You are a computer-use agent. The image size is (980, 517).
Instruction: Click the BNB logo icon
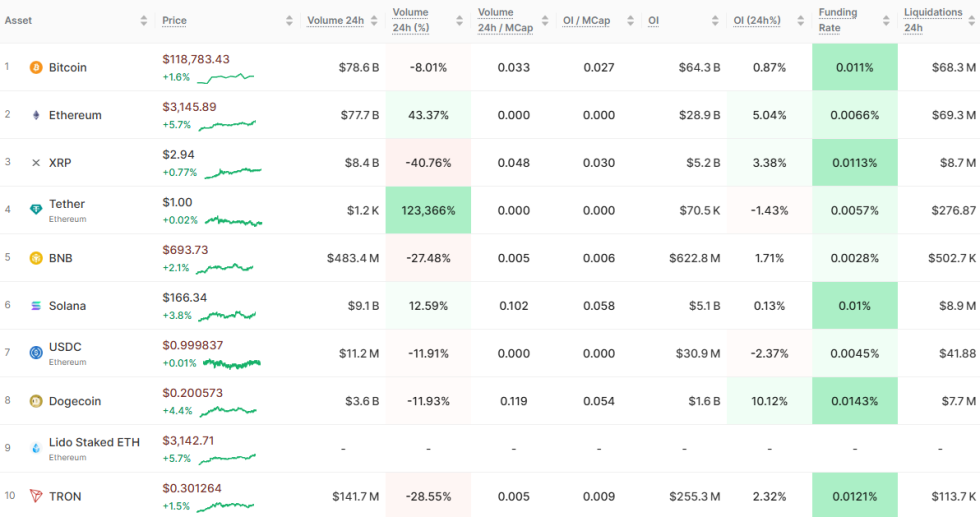36,258
